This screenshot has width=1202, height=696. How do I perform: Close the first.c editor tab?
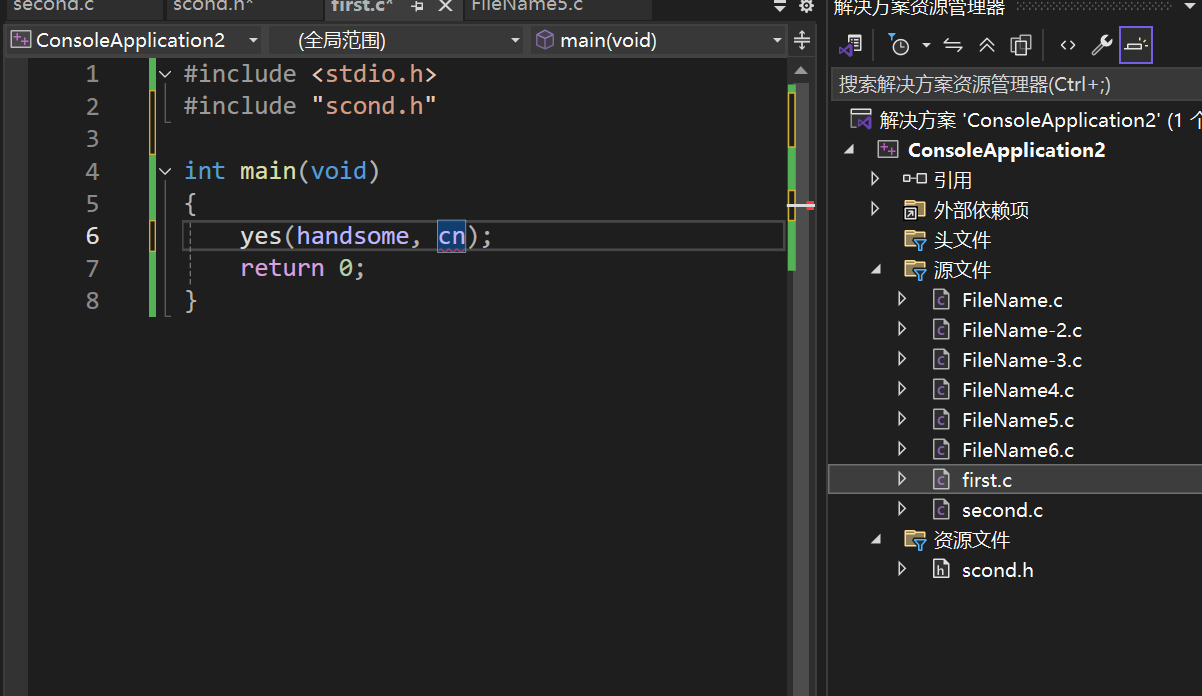[x=445, y=6]
